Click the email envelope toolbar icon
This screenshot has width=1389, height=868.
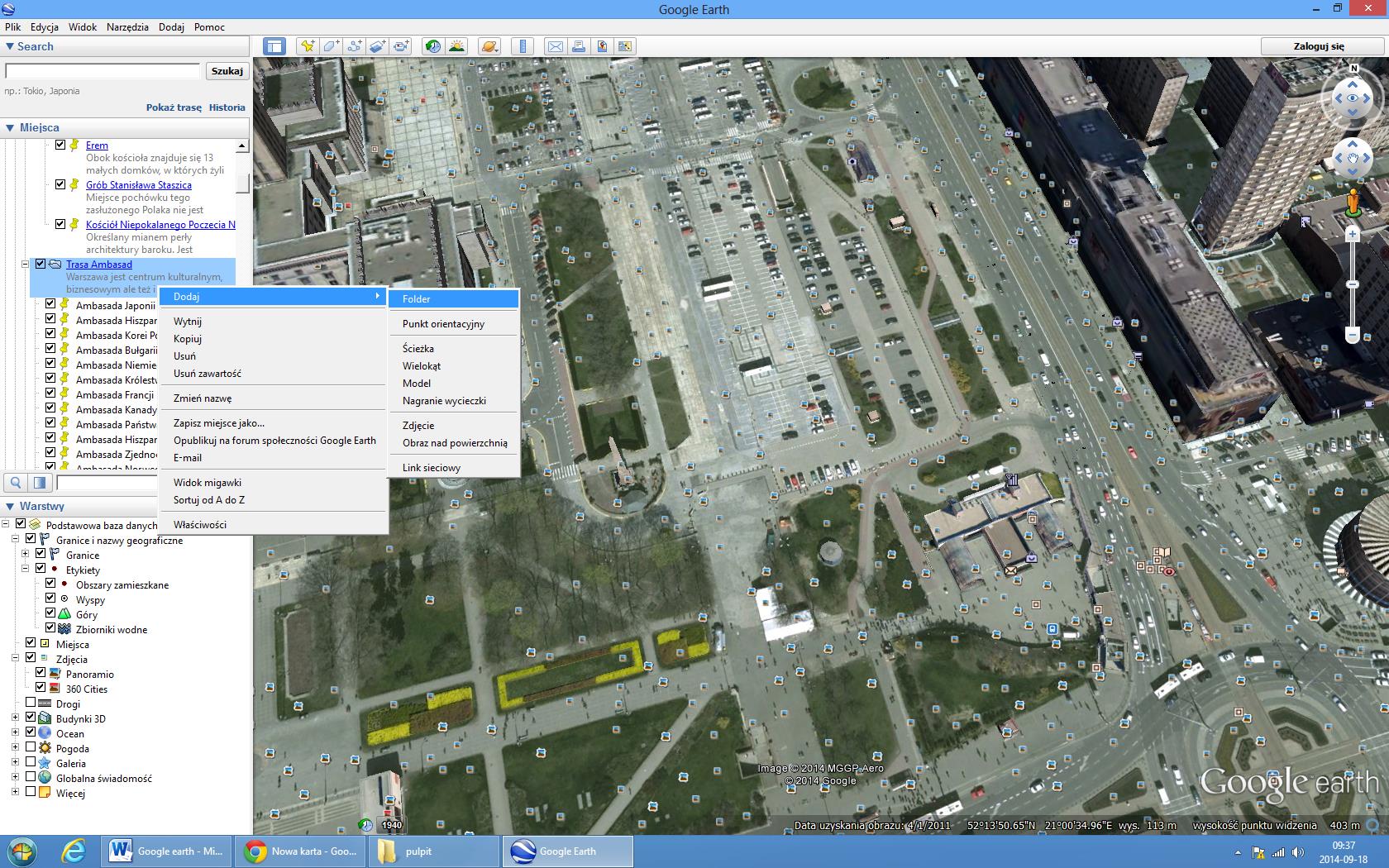pos(556,46)
